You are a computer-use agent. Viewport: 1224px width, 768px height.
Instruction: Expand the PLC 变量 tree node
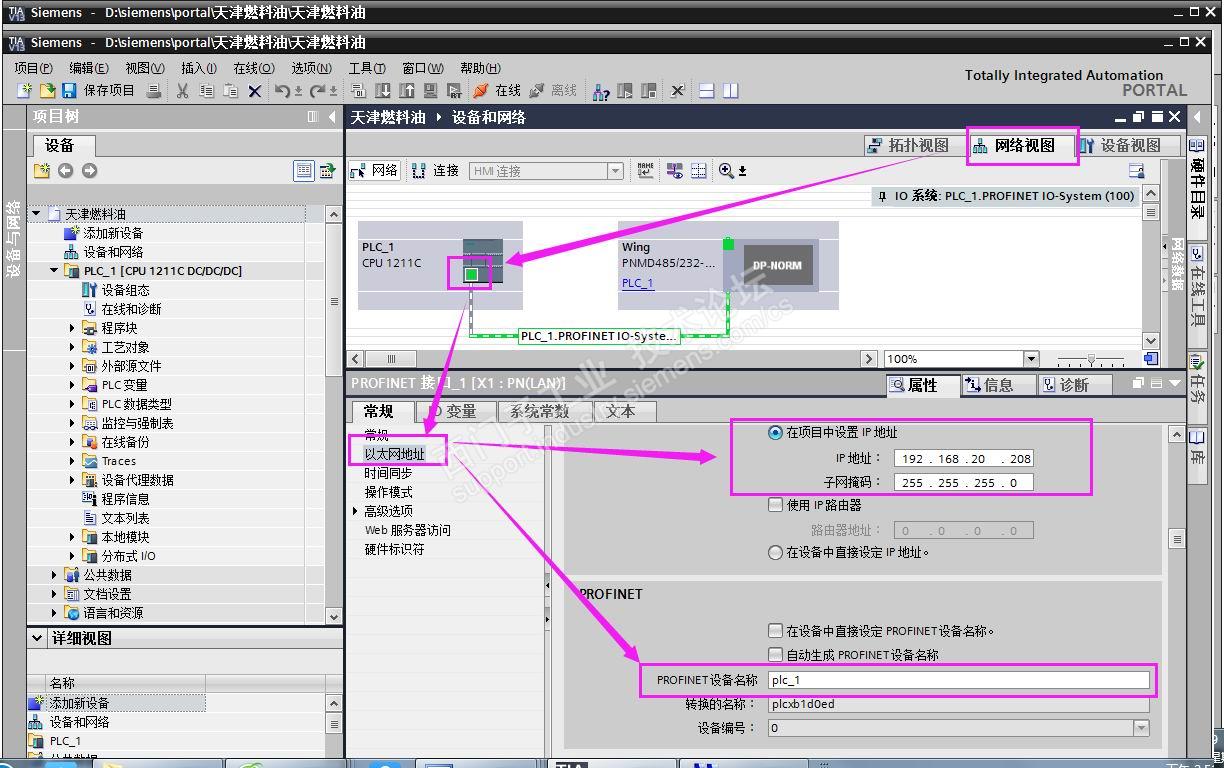pyautogui.click(x=72, y=385)
